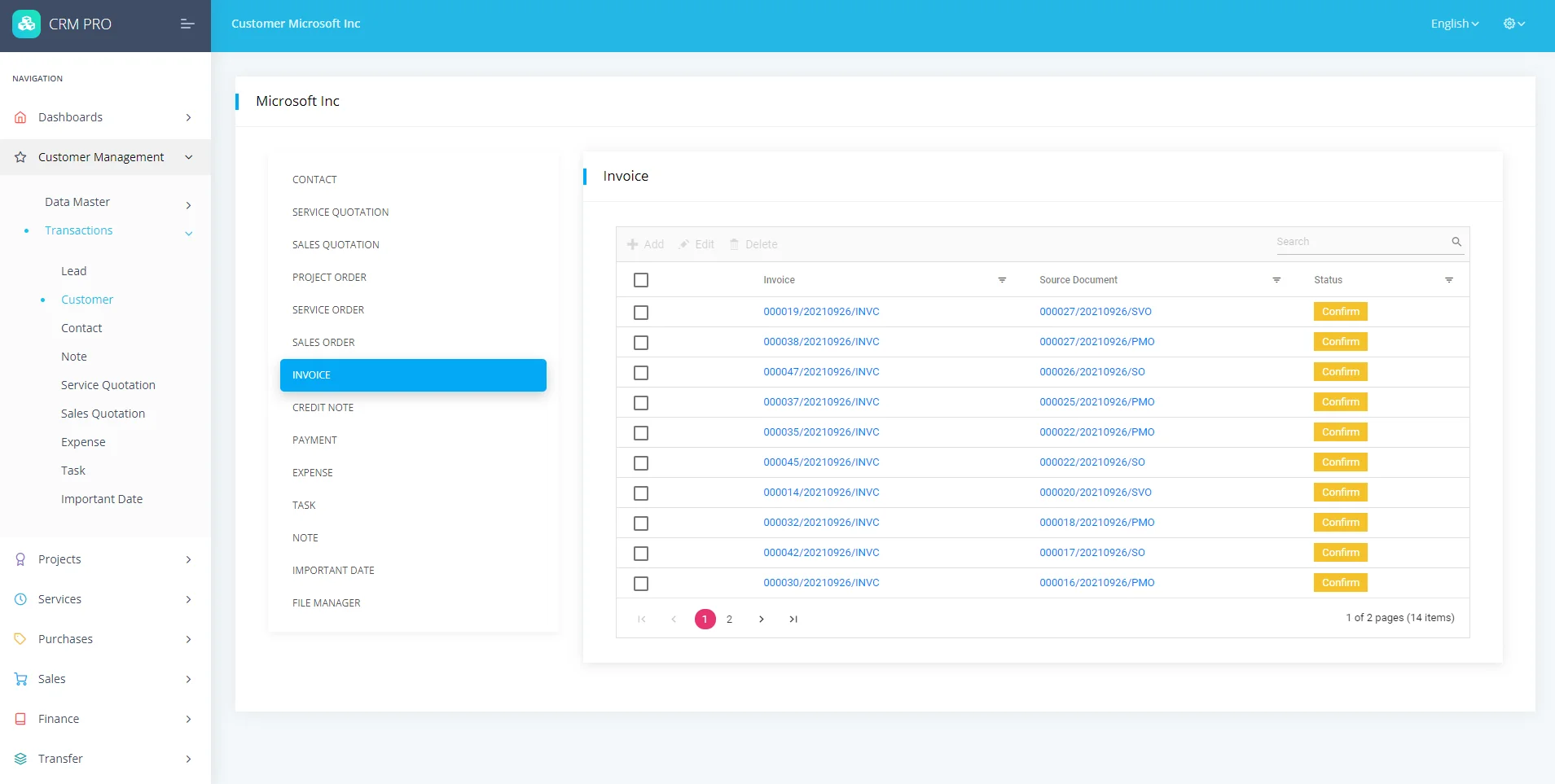Viewport: 1555px width, 784px height.
Task: Switch to the CREDIT NOTE tab
Action: click(x=323, y=407)
